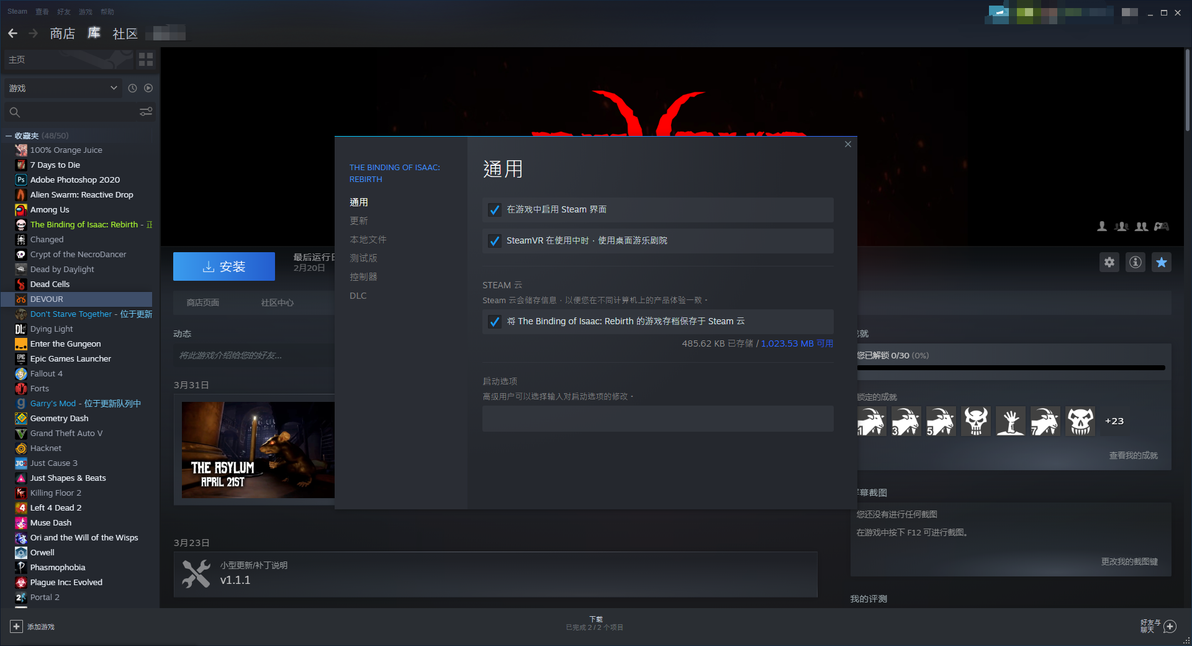The image size is (1192, 646).
Task: Switch library to grid view icon
Action: click(x=146, y=59)
